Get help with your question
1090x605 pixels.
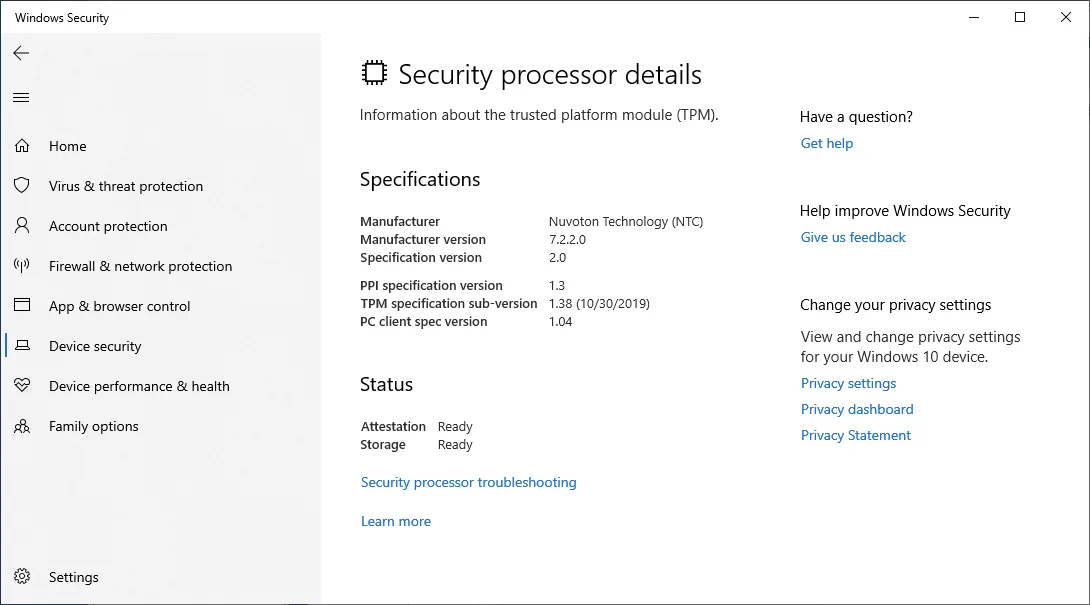826,143
